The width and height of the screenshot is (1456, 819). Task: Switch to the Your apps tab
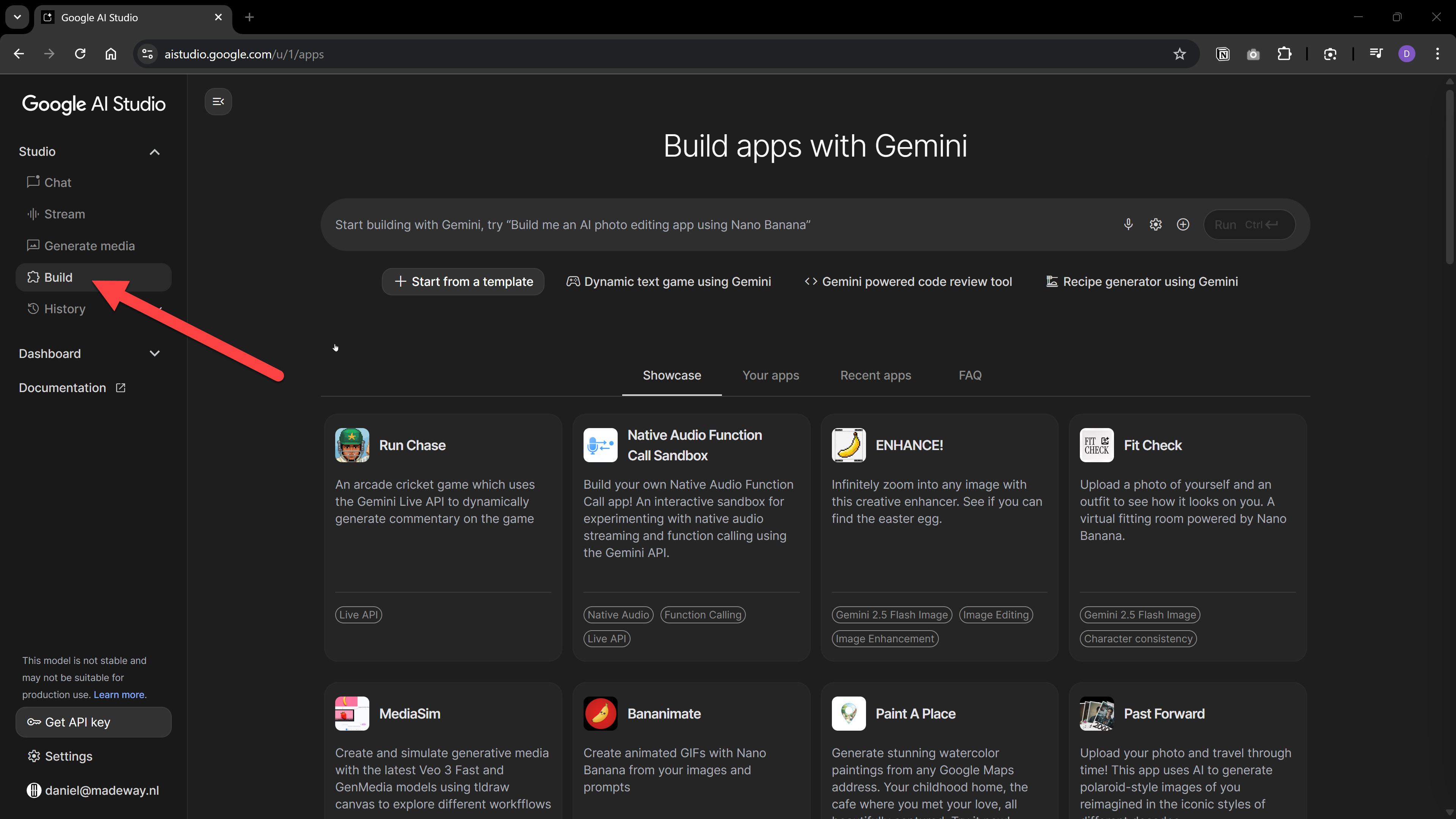(770, 375)
